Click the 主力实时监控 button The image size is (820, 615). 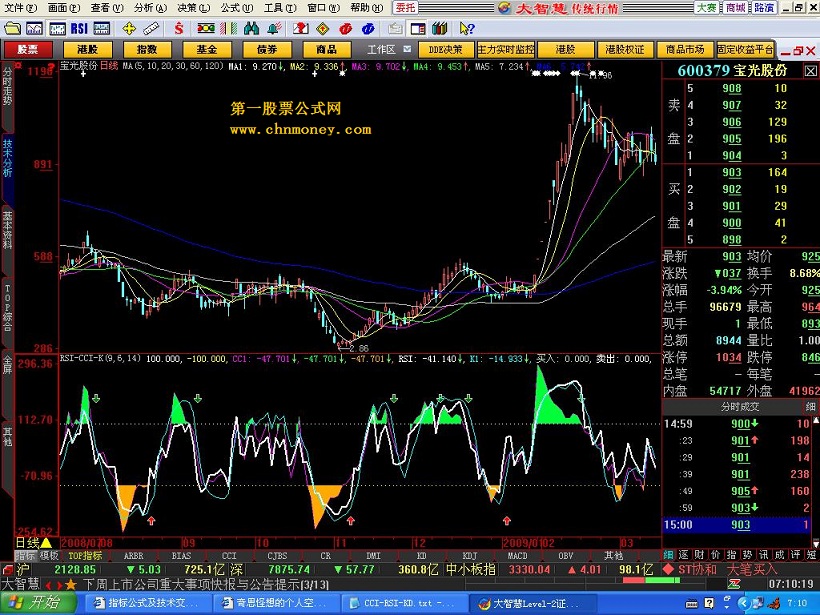[506, 50]
